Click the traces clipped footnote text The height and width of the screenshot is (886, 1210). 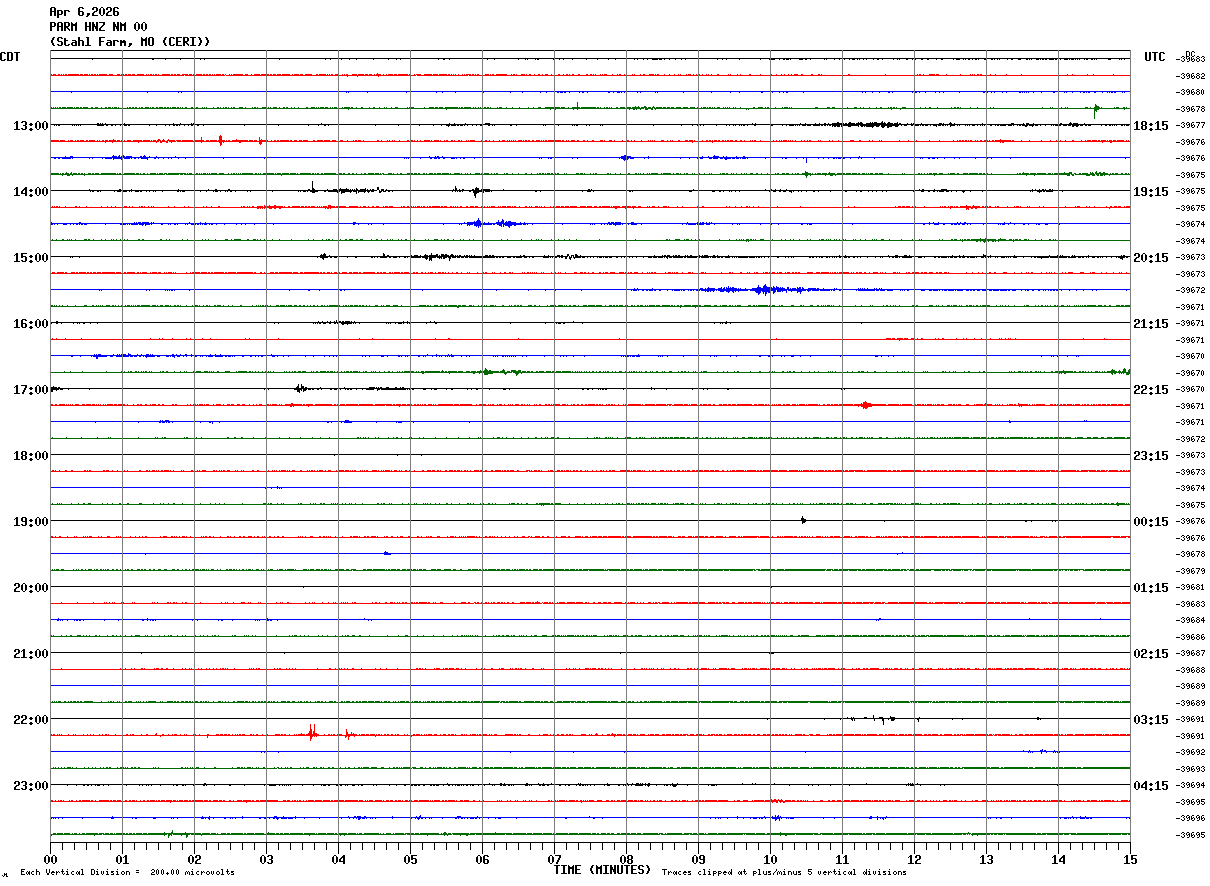[784, 873]
